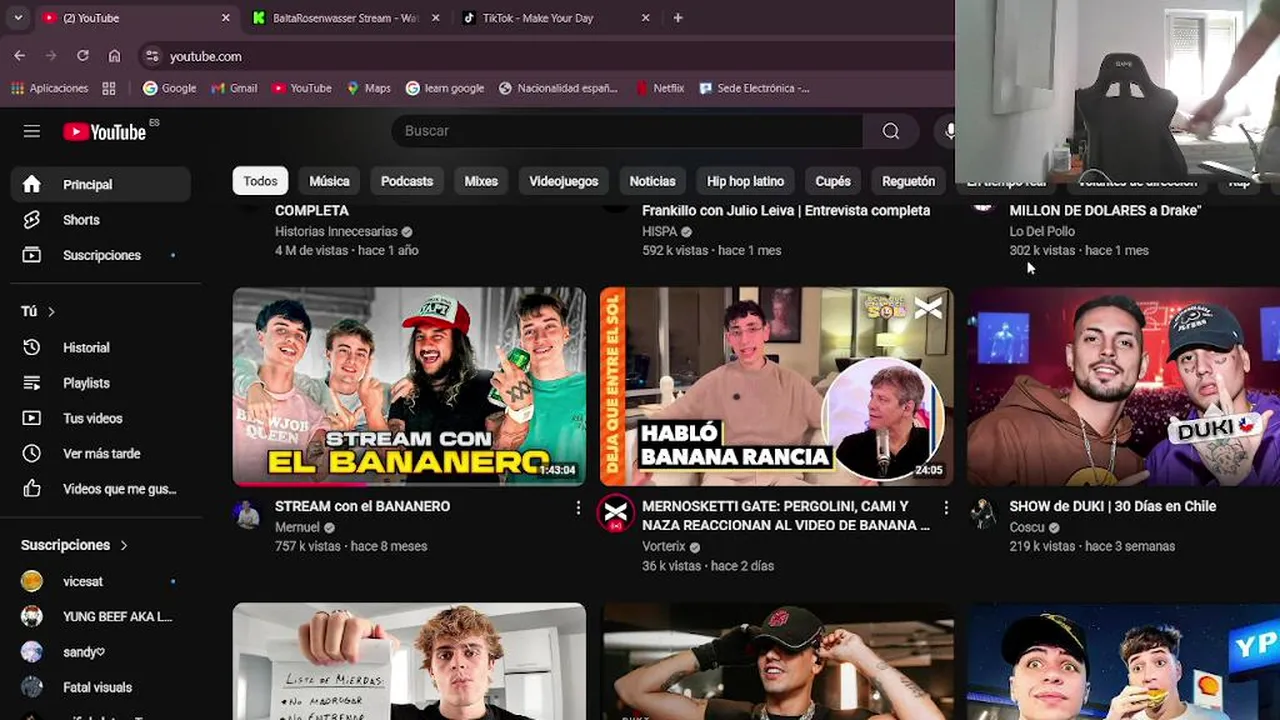Open Nacionalidad española bookmark
Viewport: 1280px width, 720px height.
[x=558, y=88]
